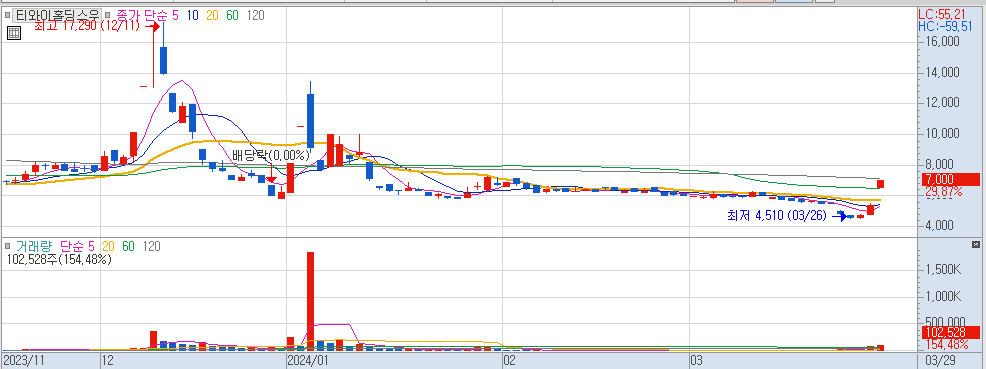The width and height of the screenshot is (986, 369).
Task: Click the 배당락(0,00%) ex-dividend marker
Action: tap(270, 155)
